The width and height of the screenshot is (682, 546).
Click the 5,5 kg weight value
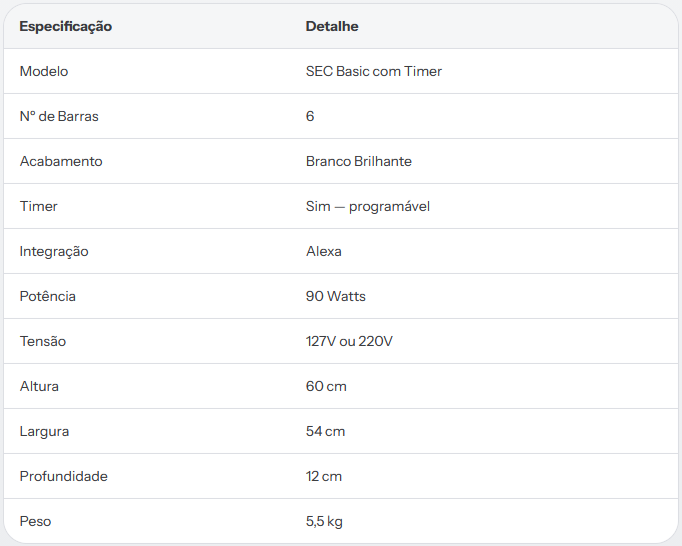pos(324,521)
